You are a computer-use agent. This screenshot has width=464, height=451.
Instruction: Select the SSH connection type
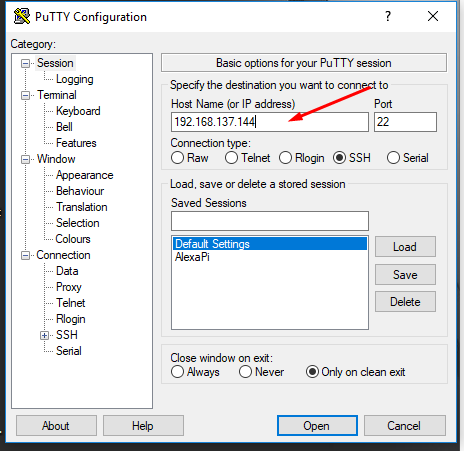point(339,158)
